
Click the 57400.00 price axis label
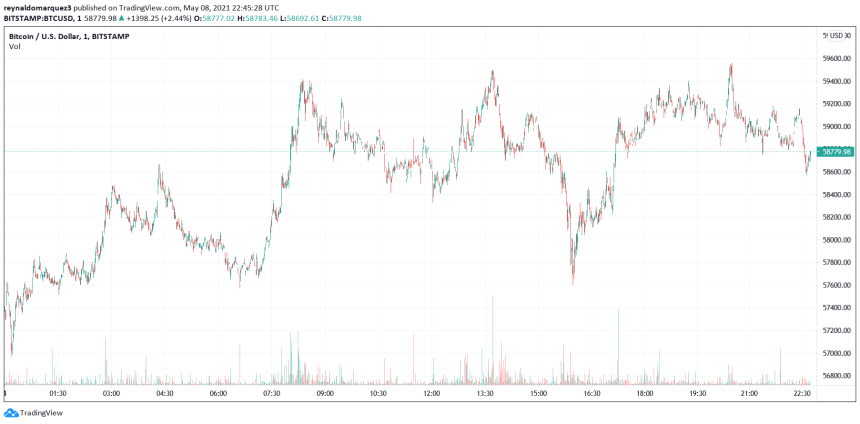tap(836, 308)
